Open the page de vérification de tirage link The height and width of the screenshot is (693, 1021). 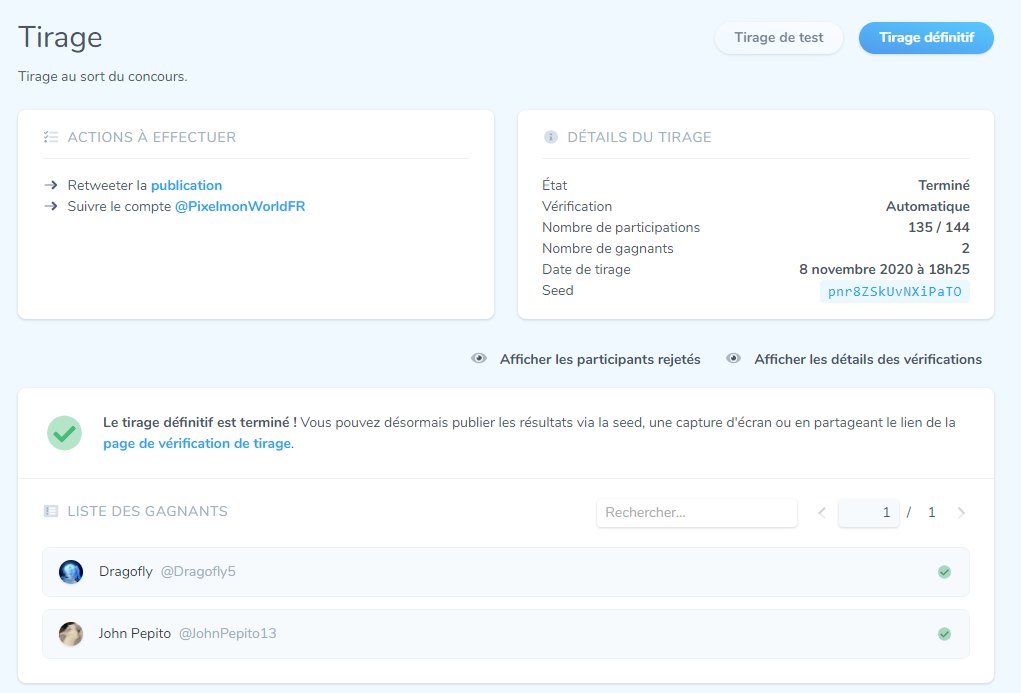click(197, 444)
